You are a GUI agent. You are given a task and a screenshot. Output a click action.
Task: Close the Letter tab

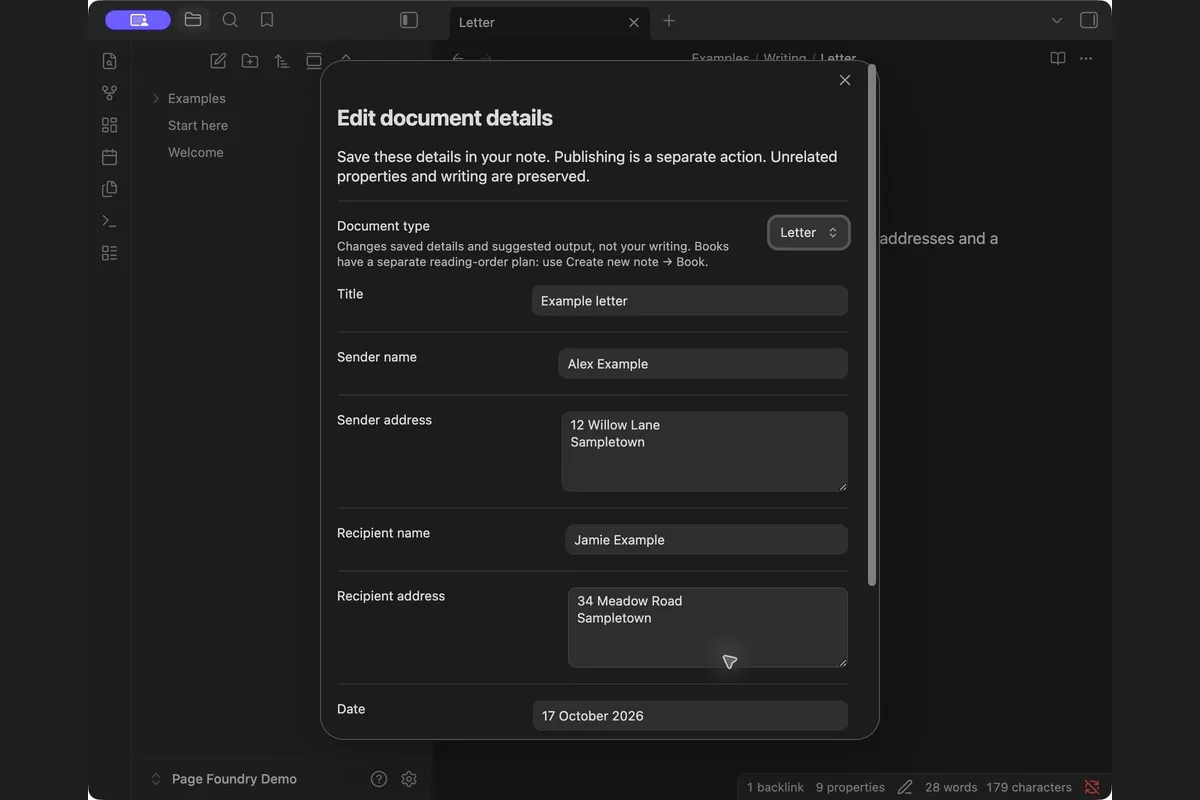click(x=634, y=22)
